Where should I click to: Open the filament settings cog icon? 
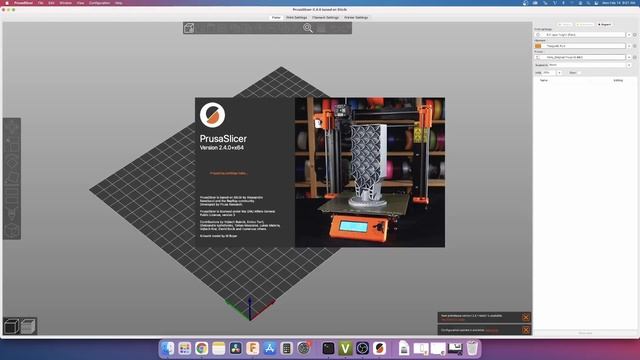point(634,46)
